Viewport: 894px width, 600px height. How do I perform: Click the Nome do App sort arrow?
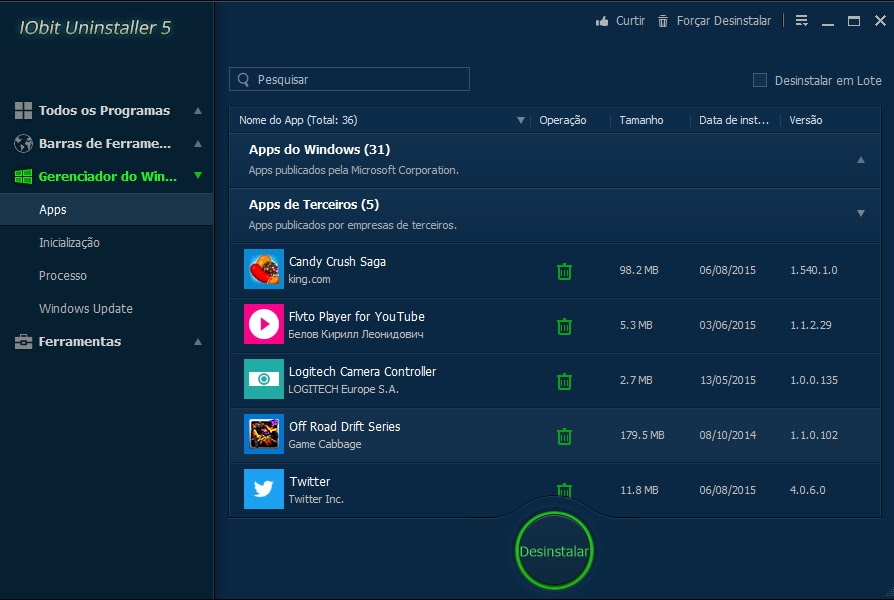[x=521, y=120]
